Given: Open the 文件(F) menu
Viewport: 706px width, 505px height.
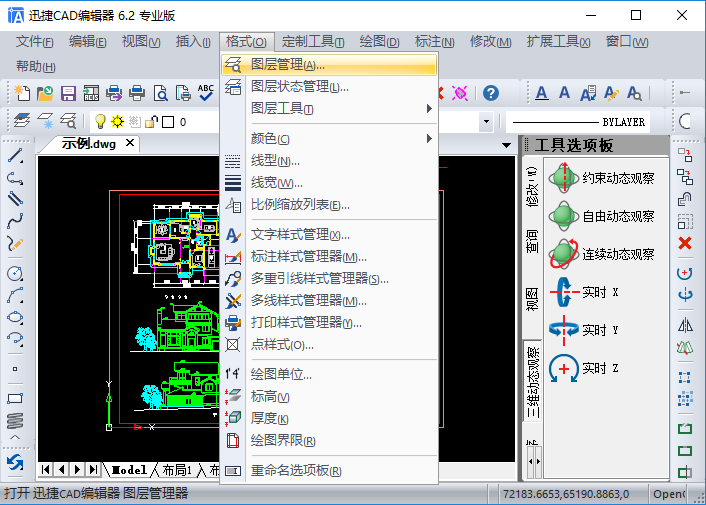Looking at the screenshot, I should (x=35, y=42).
